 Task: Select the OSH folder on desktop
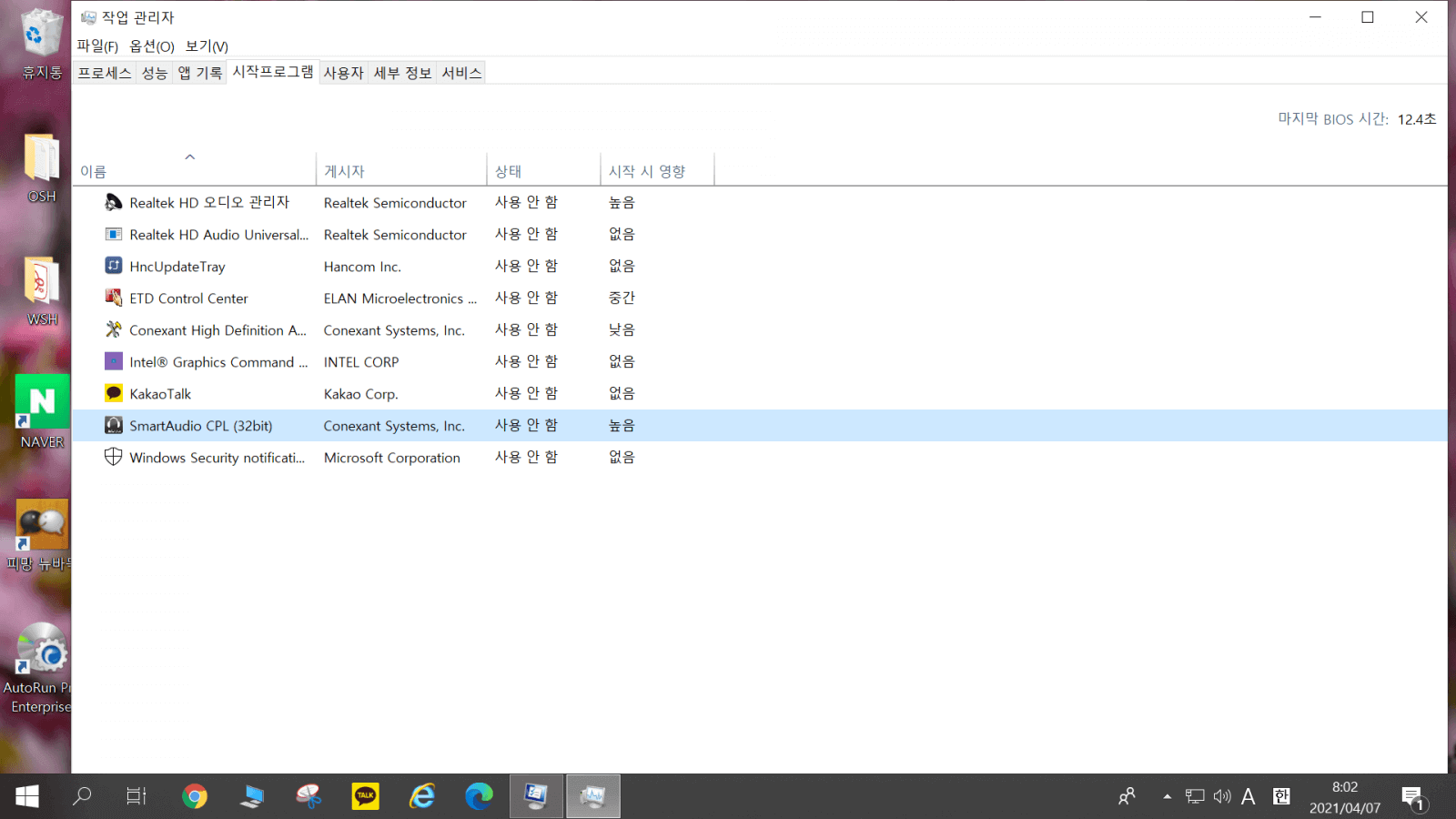42,168
